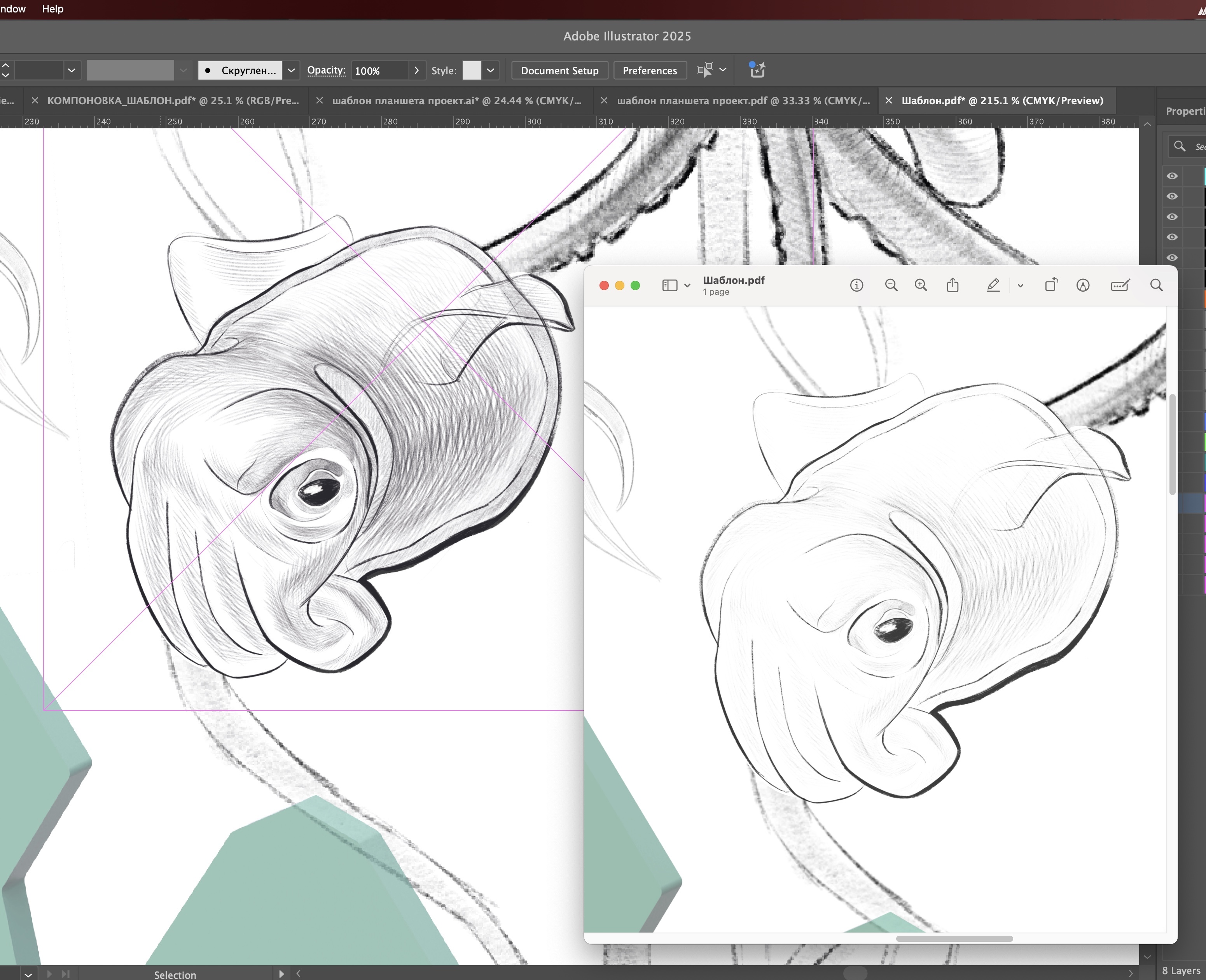Viewport: 1206px width, 980px height.
Task: Zoom in using Preview's magnifier plus icon
Action: click(921, 285)
